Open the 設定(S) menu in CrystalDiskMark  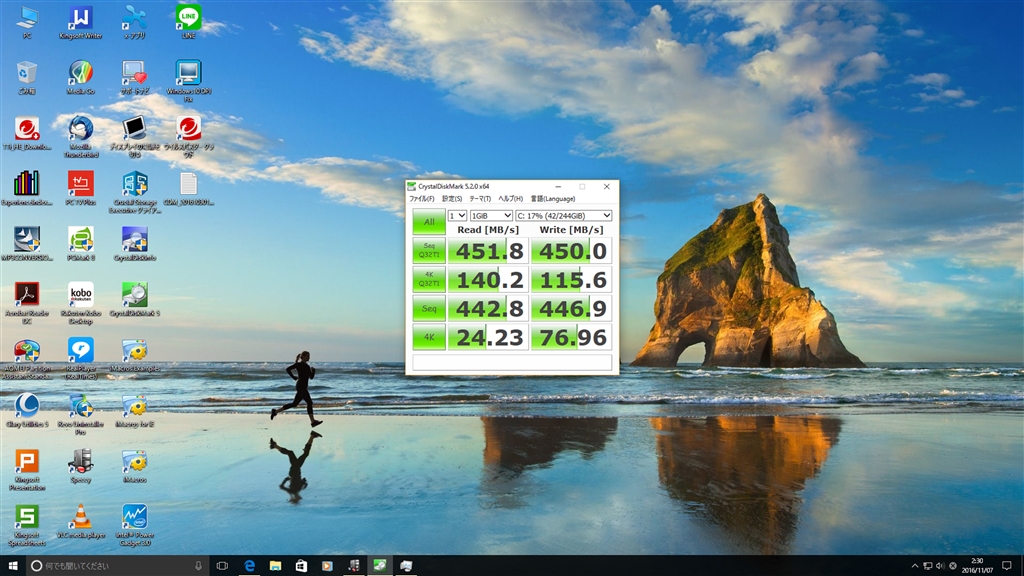pyautogui.click(x=451, y=199)
